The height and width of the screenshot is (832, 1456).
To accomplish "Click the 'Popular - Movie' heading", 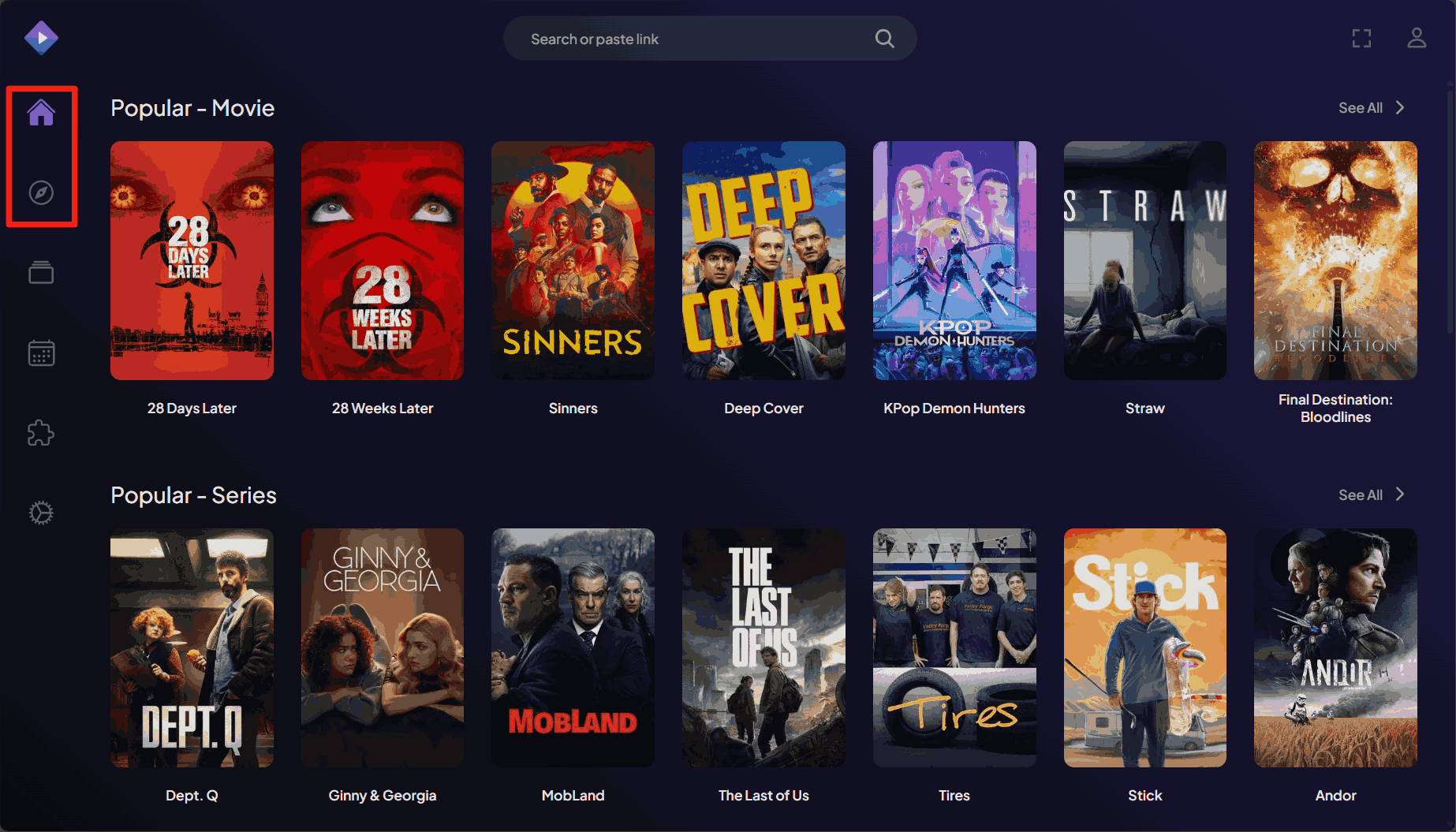I will (x=192, y=108).
